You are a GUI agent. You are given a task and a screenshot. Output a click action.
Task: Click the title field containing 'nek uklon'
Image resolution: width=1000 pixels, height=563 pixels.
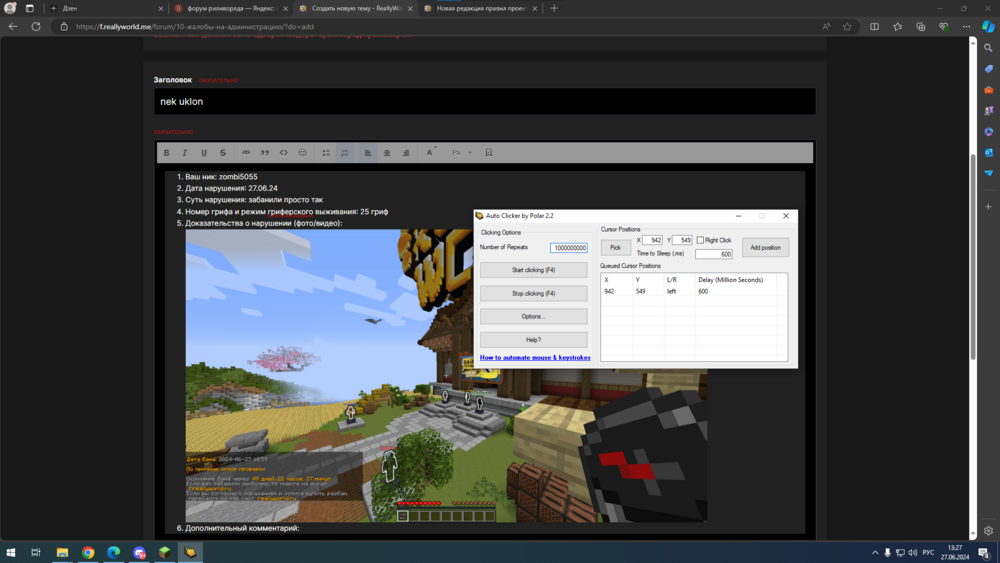pyautogui.click(x=485, y=101)
